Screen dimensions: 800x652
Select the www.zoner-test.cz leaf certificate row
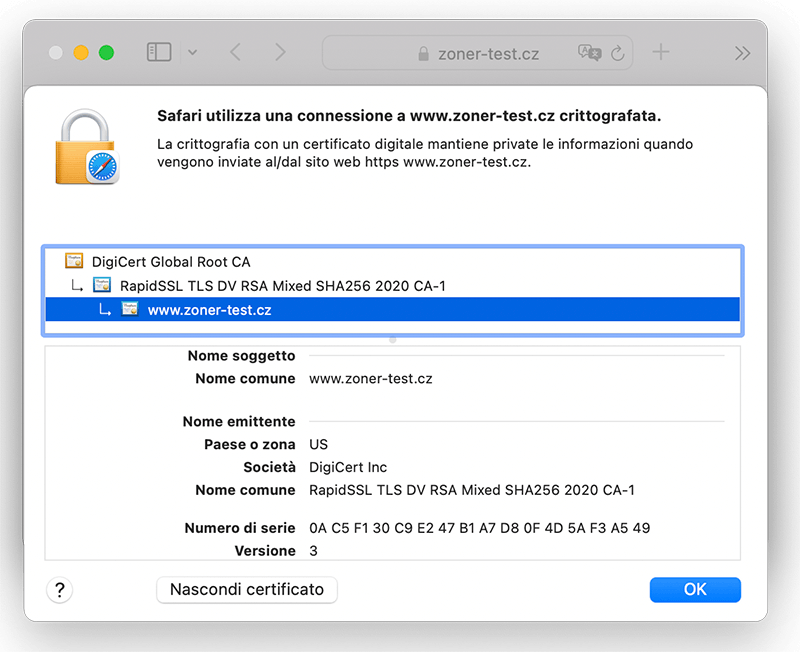(x=392, y=310)
